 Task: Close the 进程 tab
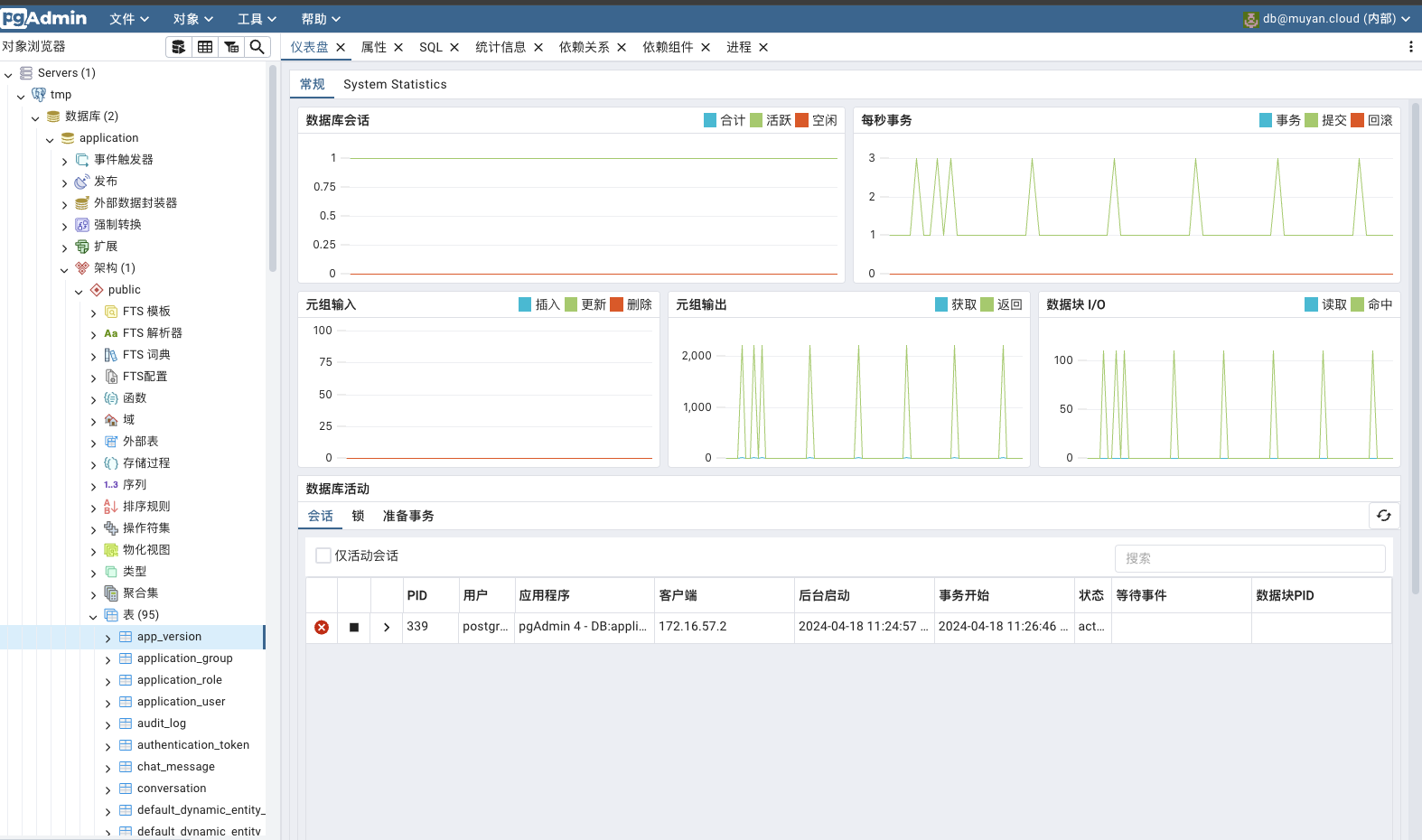pyautogui.click(x=763, y=48)
